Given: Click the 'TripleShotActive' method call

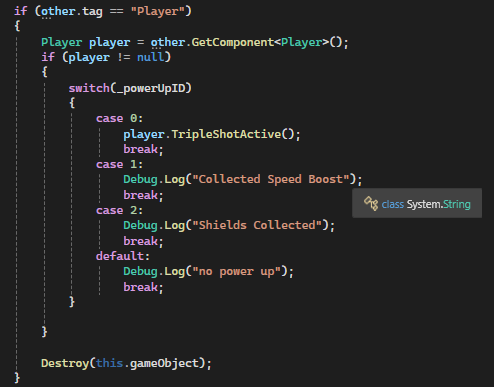Looking at the screenshot, I should pyautogui.click(x=226, y=134).
